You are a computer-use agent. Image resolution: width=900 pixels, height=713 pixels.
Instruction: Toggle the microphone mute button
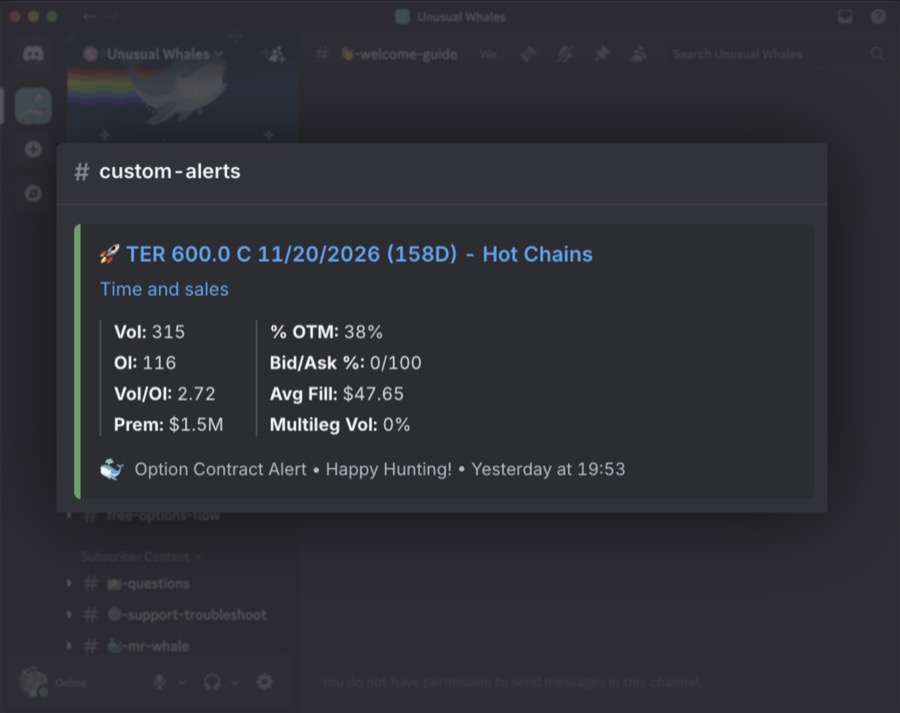pos(160,682)
